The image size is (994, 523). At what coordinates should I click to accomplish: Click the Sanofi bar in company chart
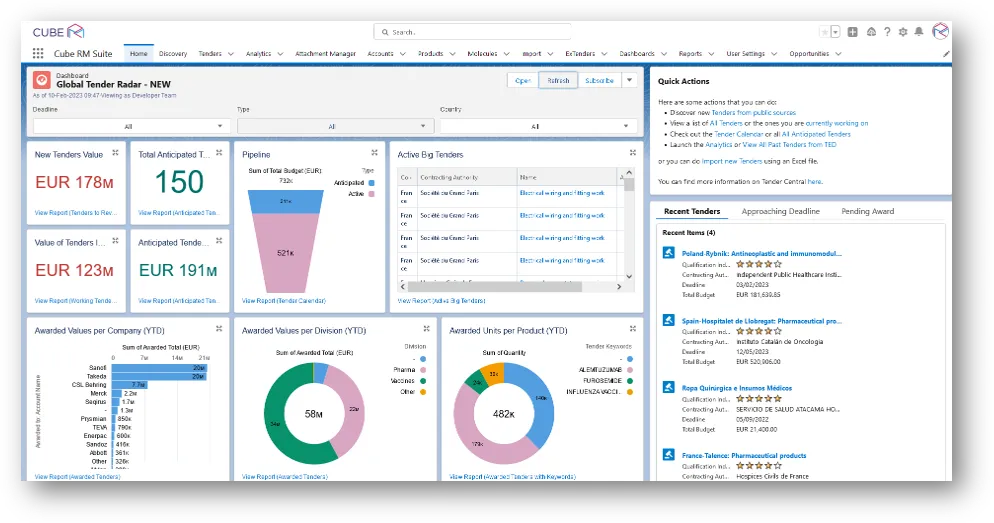[x=159, y=368]
